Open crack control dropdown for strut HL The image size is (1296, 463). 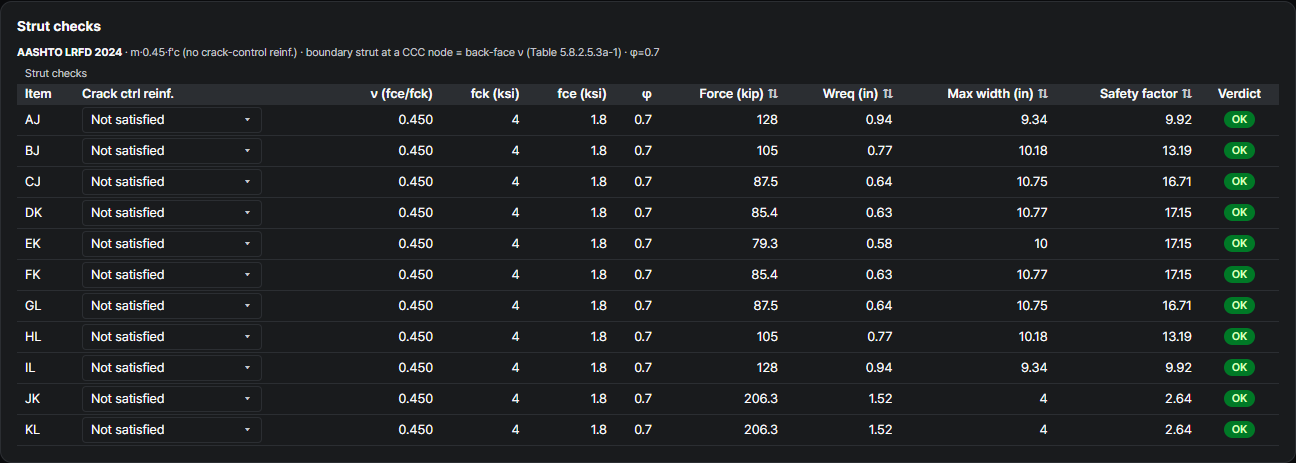pos(172,337)
